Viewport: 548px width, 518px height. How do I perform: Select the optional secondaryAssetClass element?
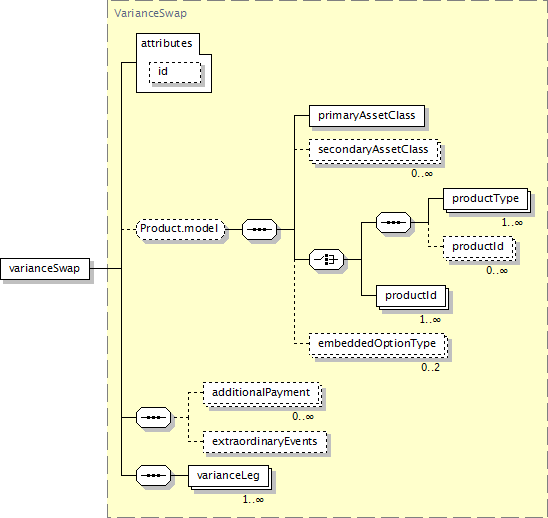point(374,150)
